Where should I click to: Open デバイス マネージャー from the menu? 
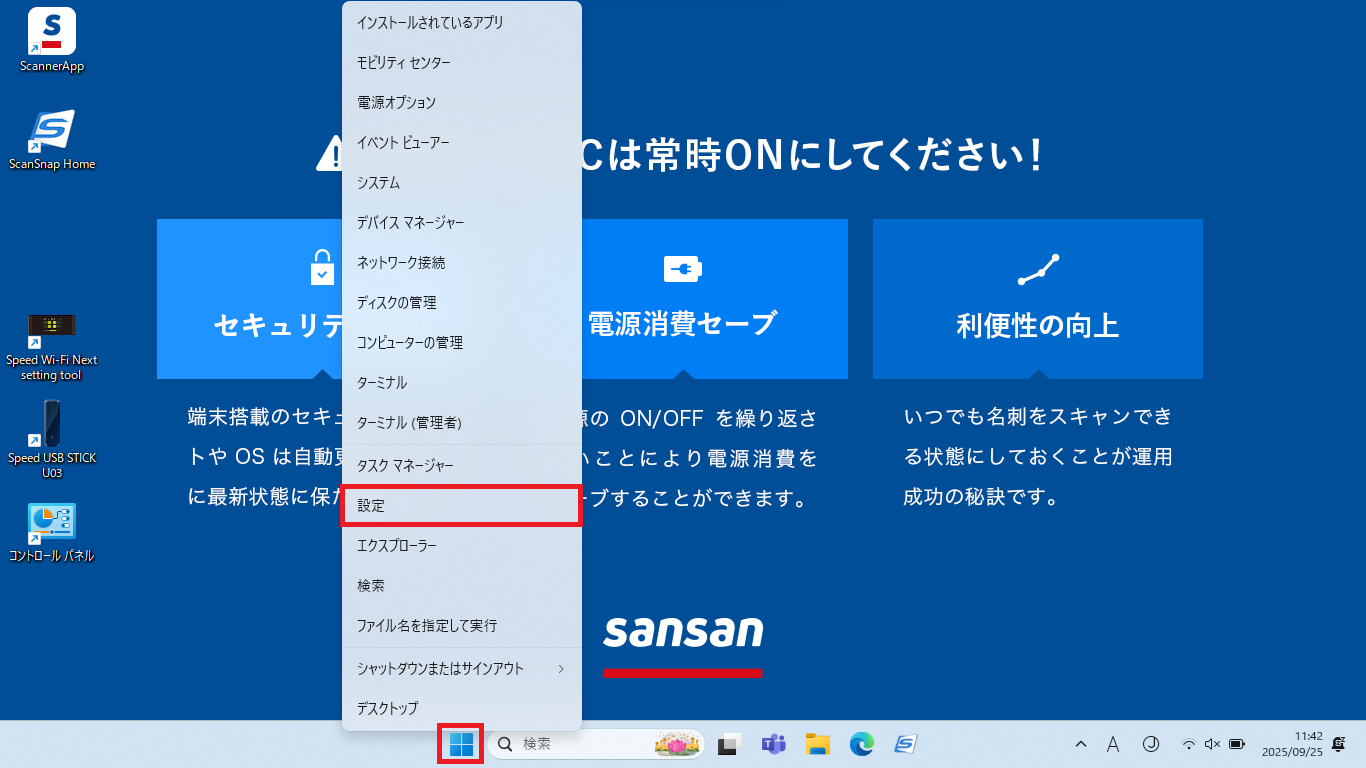tap(462, 222)
